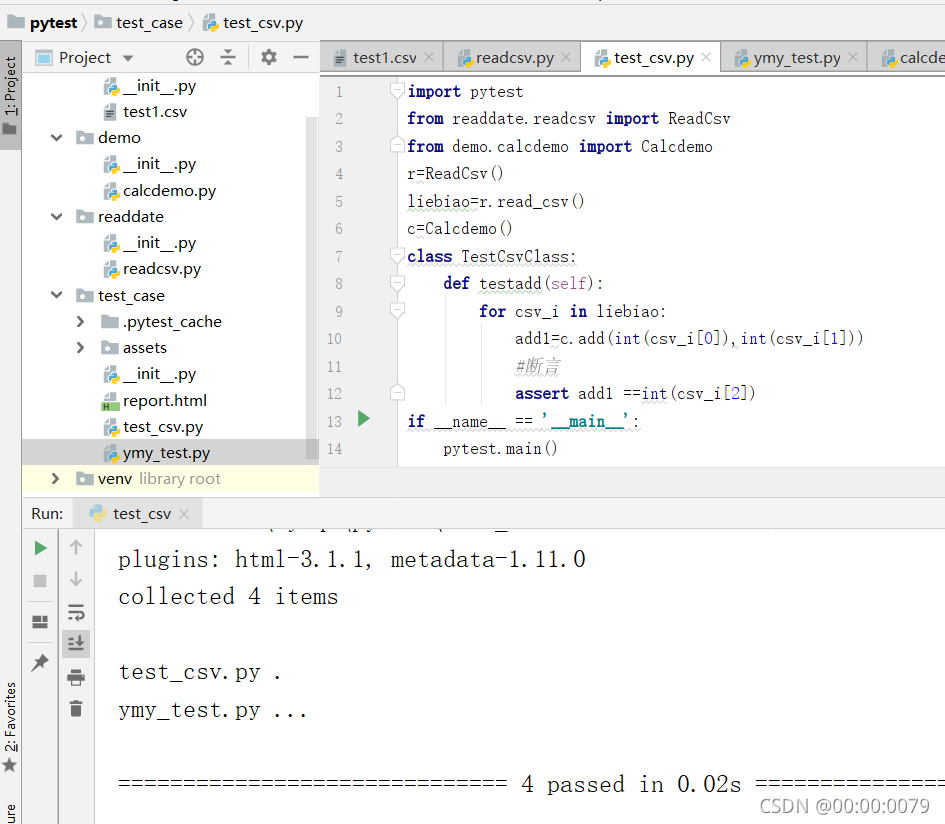Image resolution: width=945 pixels, height=824 pixels.
Task: Click the stop button in Run panel
Action: 40,581
